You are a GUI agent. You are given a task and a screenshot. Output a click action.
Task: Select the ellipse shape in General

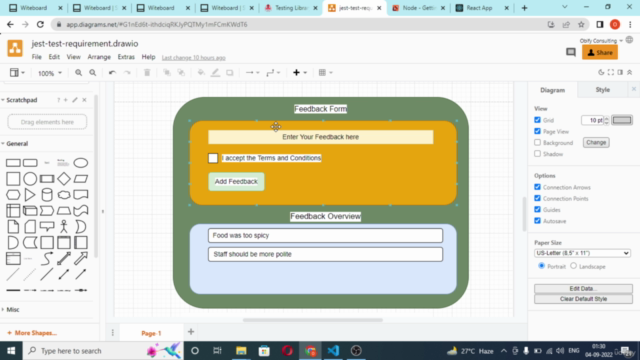tap(80, 163)
